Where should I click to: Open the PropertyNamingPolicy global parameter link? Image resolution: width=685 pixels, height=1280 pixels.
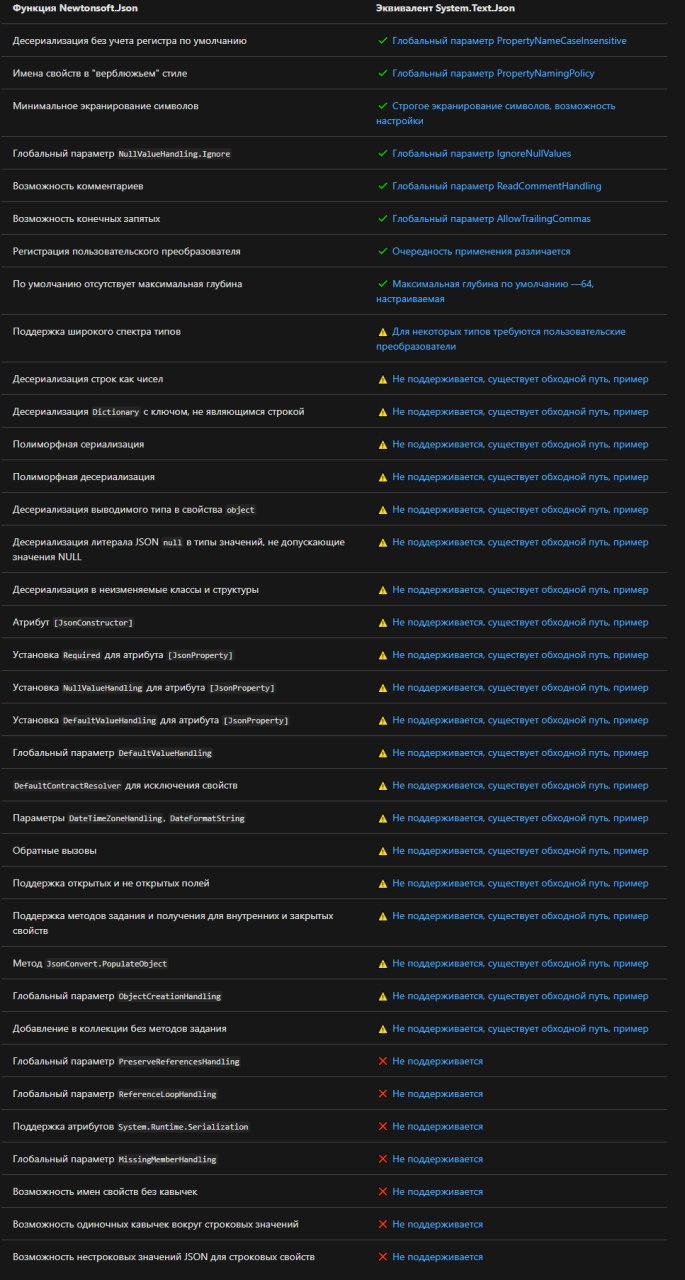(493, 74)
